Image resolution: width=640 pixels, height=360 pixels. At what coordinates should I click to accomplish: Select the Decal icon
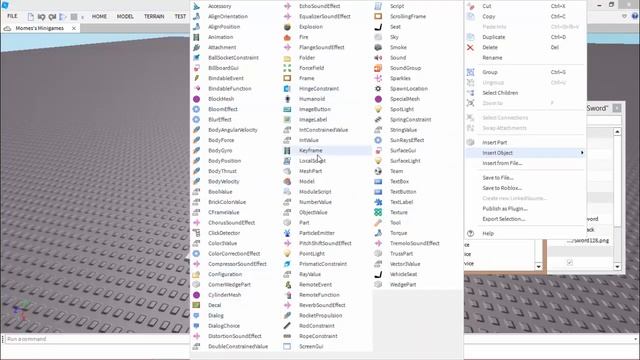coord(196,305)
